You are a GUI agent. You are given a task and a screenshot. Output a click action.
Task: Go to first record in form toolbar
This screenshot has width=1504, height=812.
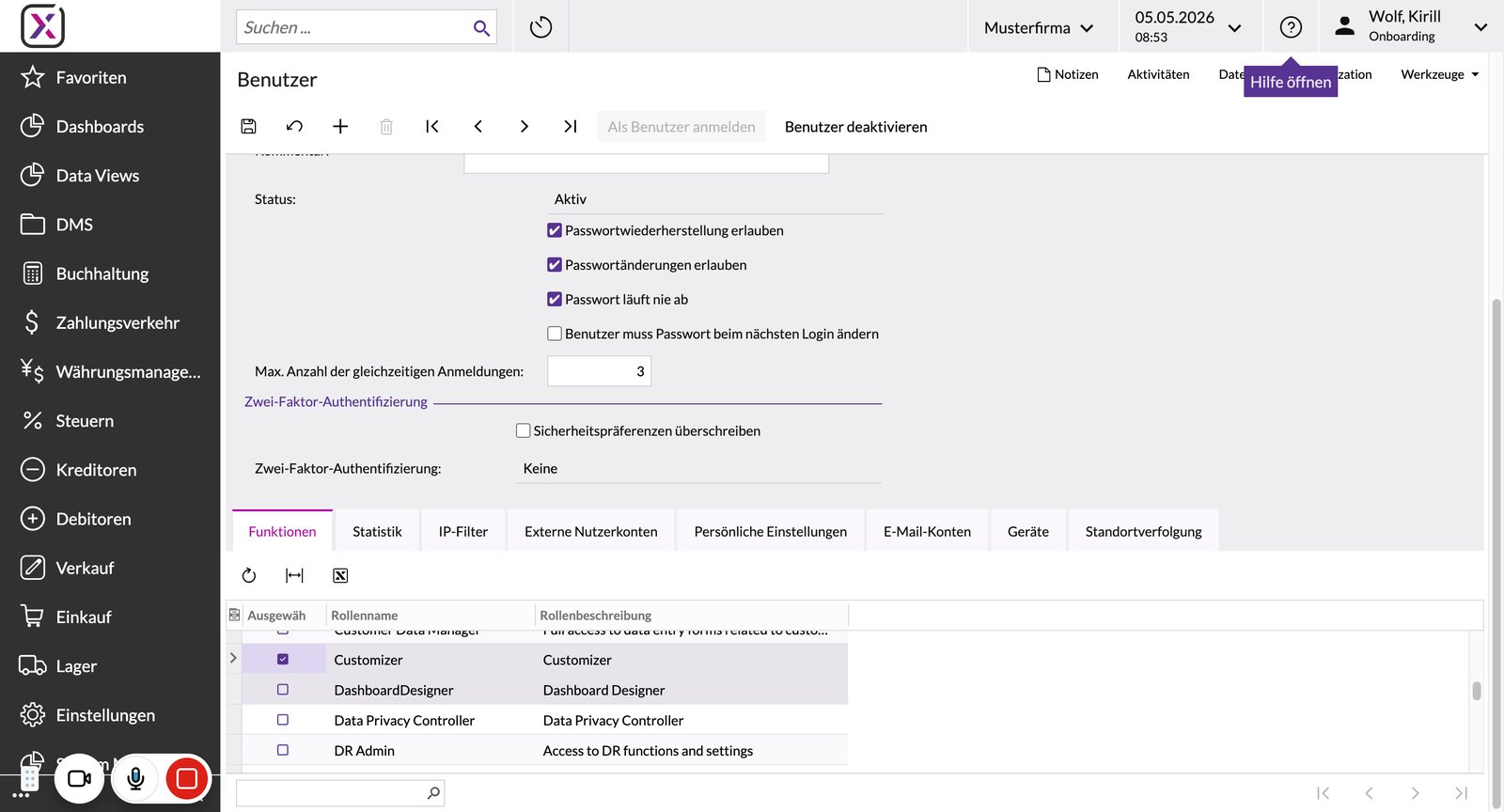point(432,126)
